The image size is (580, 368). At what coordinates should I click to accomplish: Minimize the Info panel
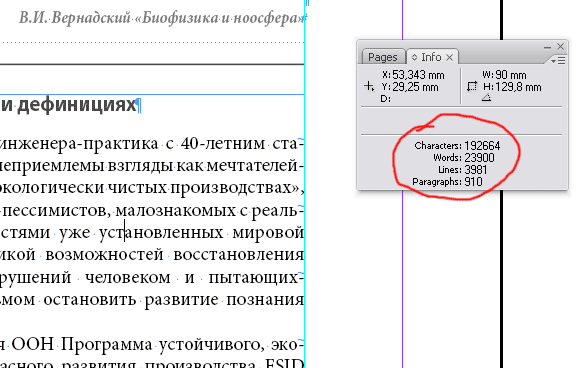click(x=547, y=47)
